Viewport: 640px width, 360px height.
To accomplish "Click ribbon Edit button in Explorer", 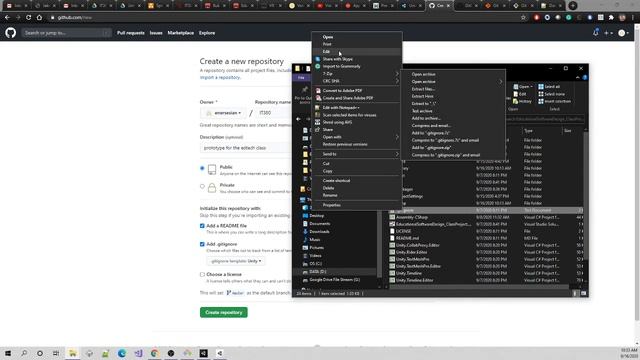I will pos(520,94).
